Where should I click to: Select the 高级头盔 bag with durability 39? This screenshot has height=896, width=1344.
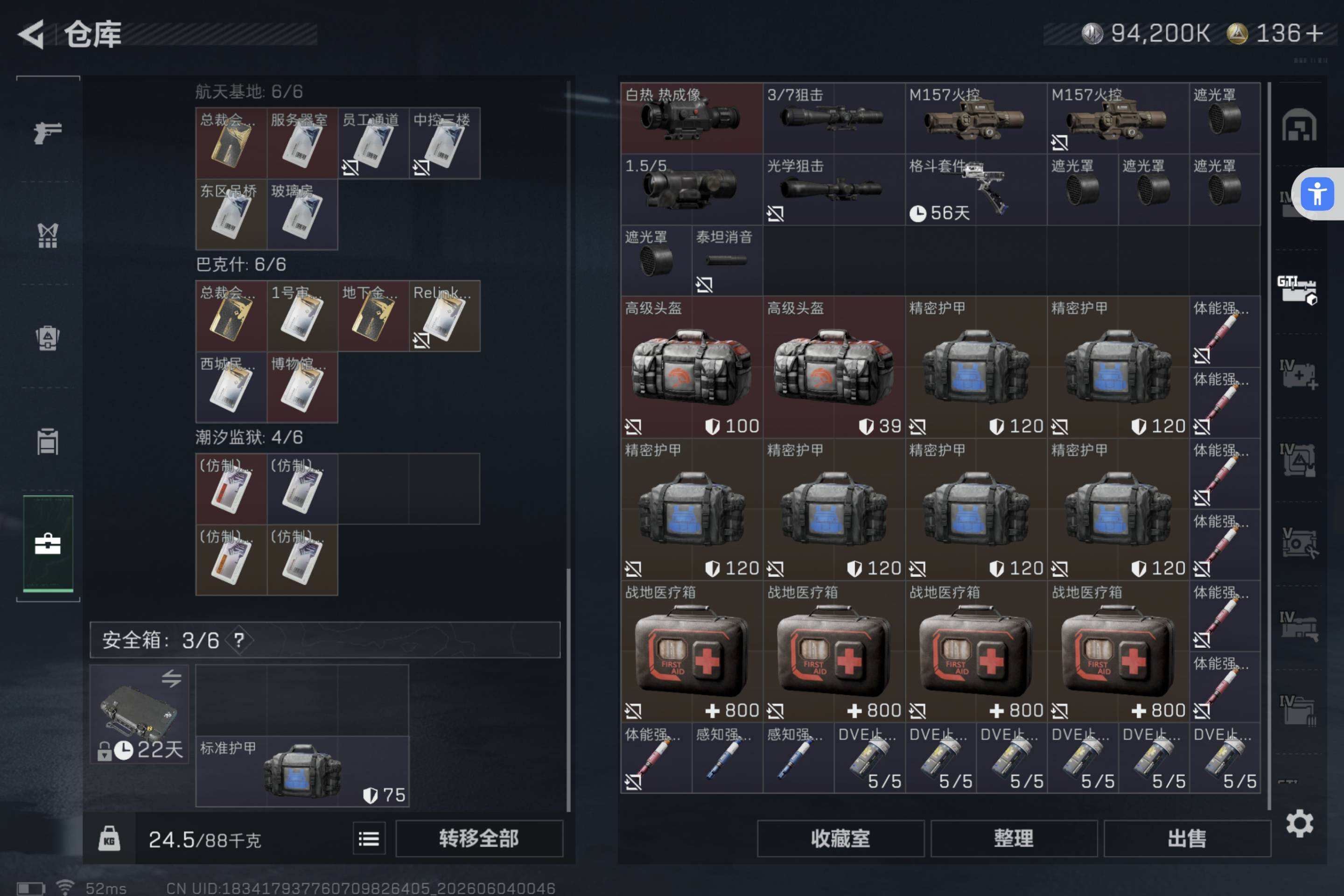pos(834,367)
